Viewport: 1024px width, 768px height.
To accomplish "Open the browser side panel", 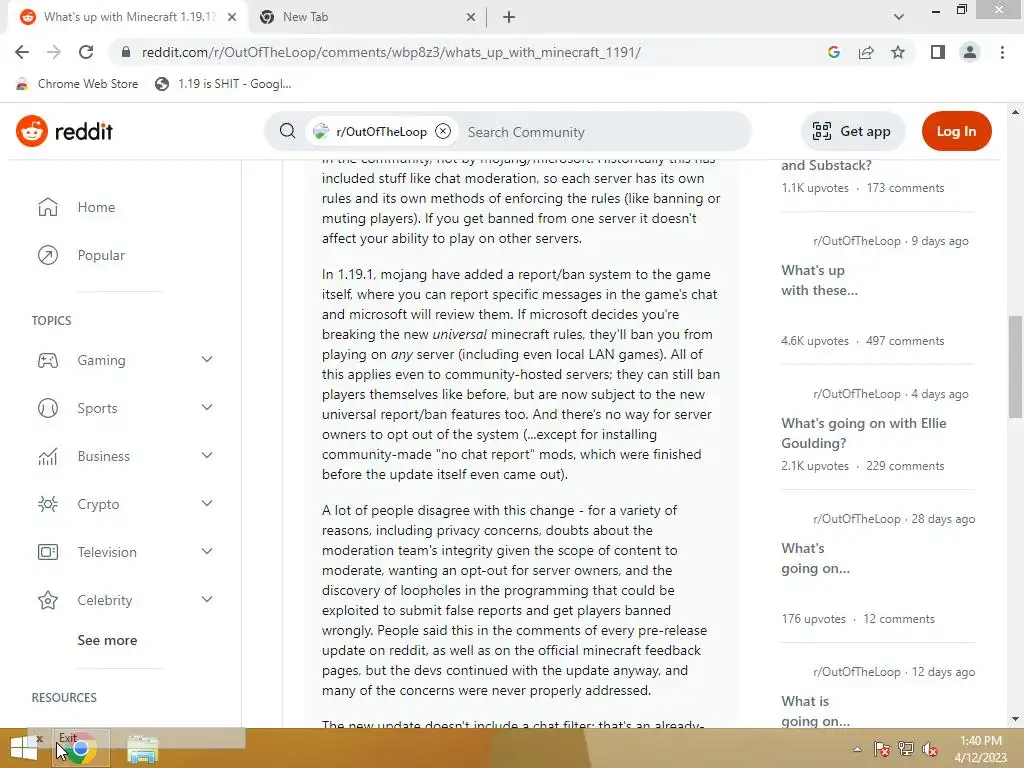I will click(938, 52).
